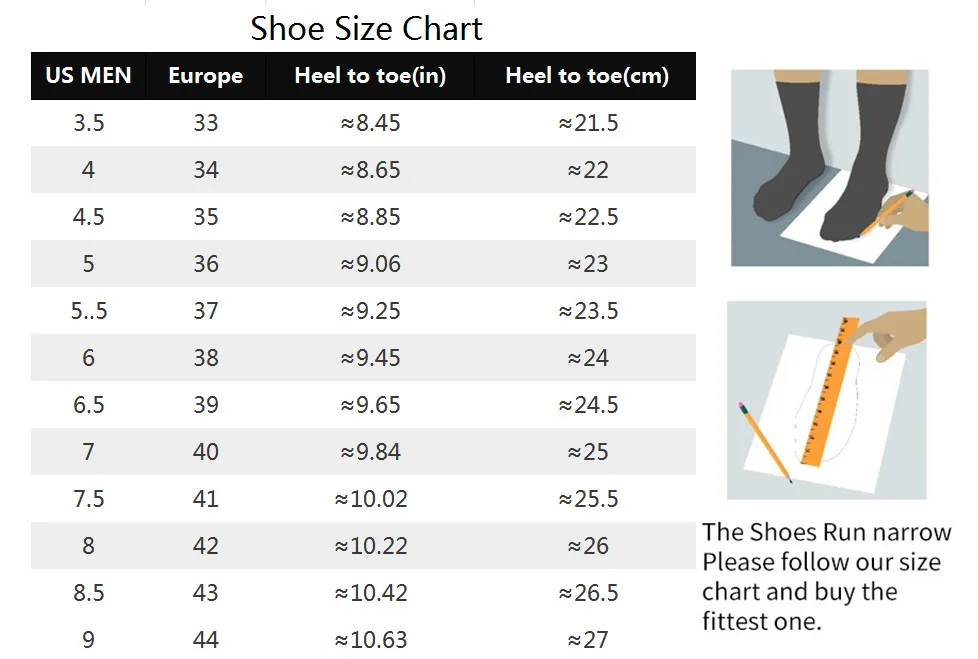
Task: Click the foot tracing illustration with socks
Action: (x=830, y=168)
